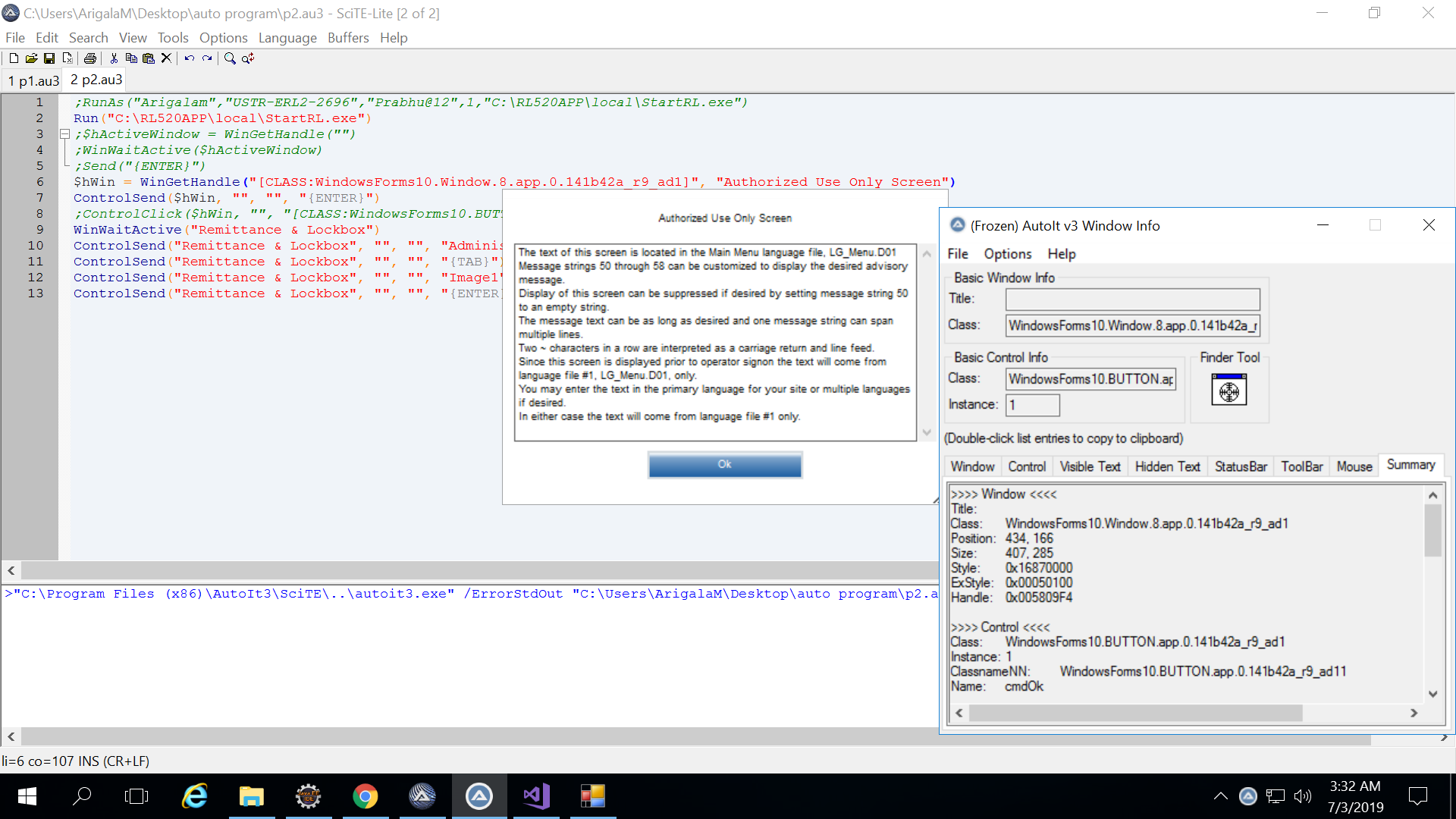Click Ok on Authorized Use Only Screen
The height and width of the screenshot is (819, 1456).
click(725, 465)
